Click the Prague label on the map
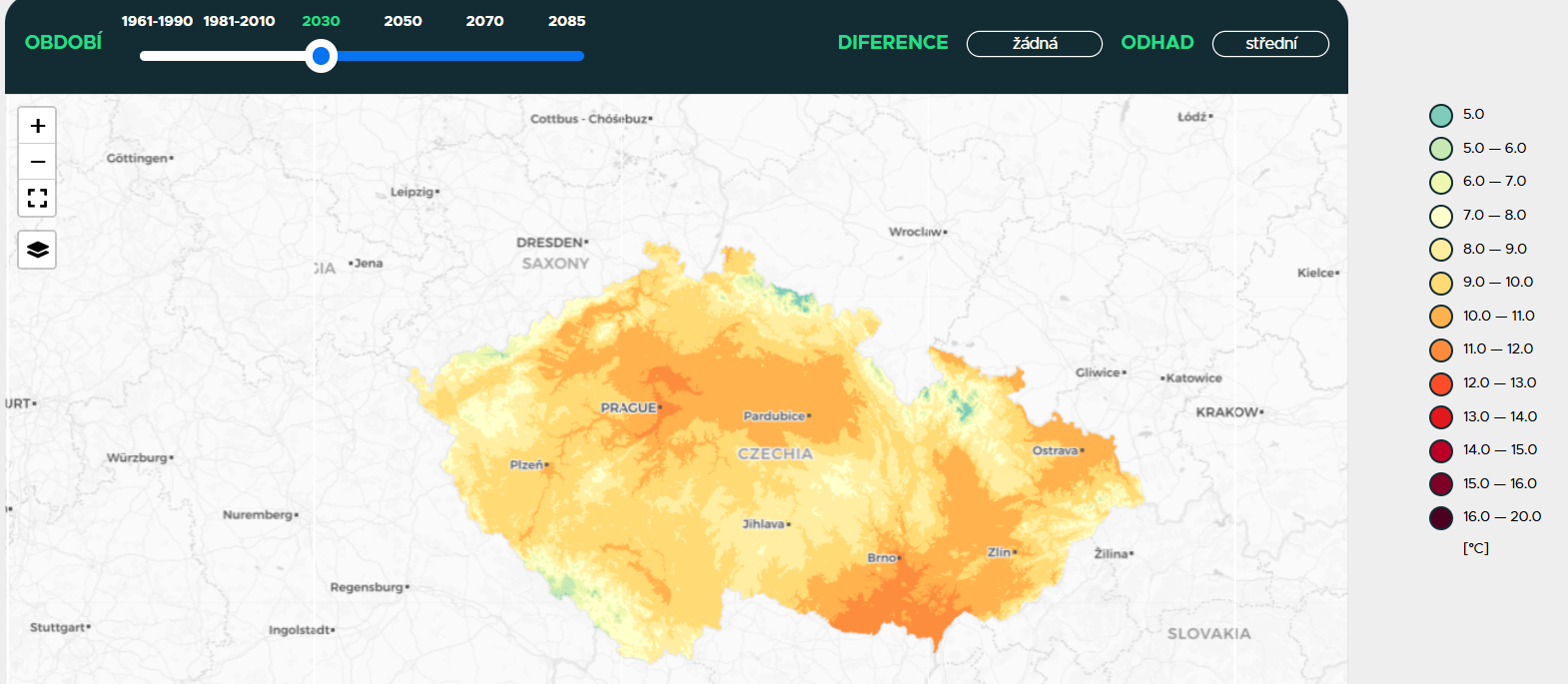Viewport: 1568px width, 684px height. [629, 407]
